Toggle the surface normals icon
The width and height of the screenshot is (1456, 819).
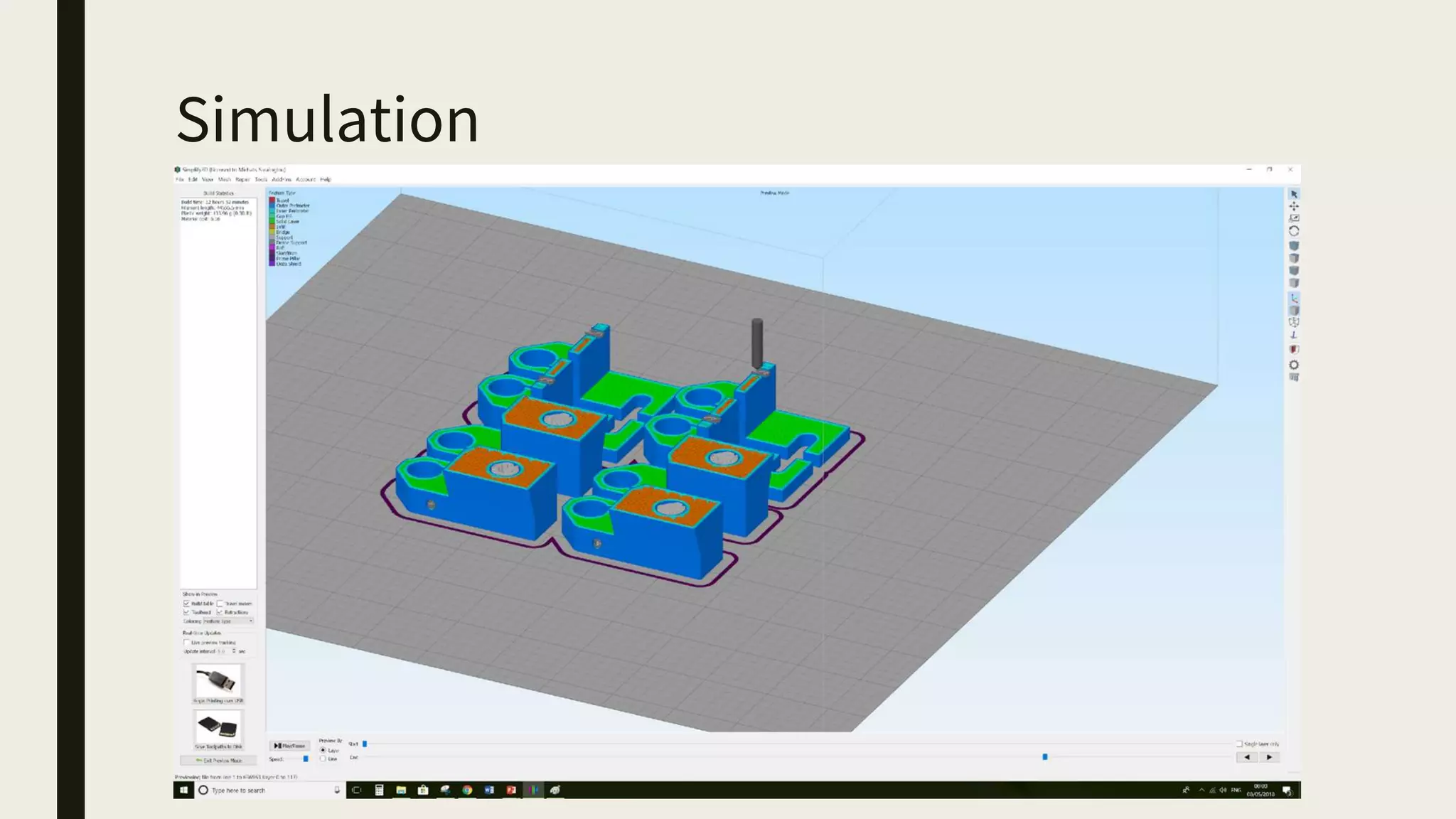[x=1294, y=335]
